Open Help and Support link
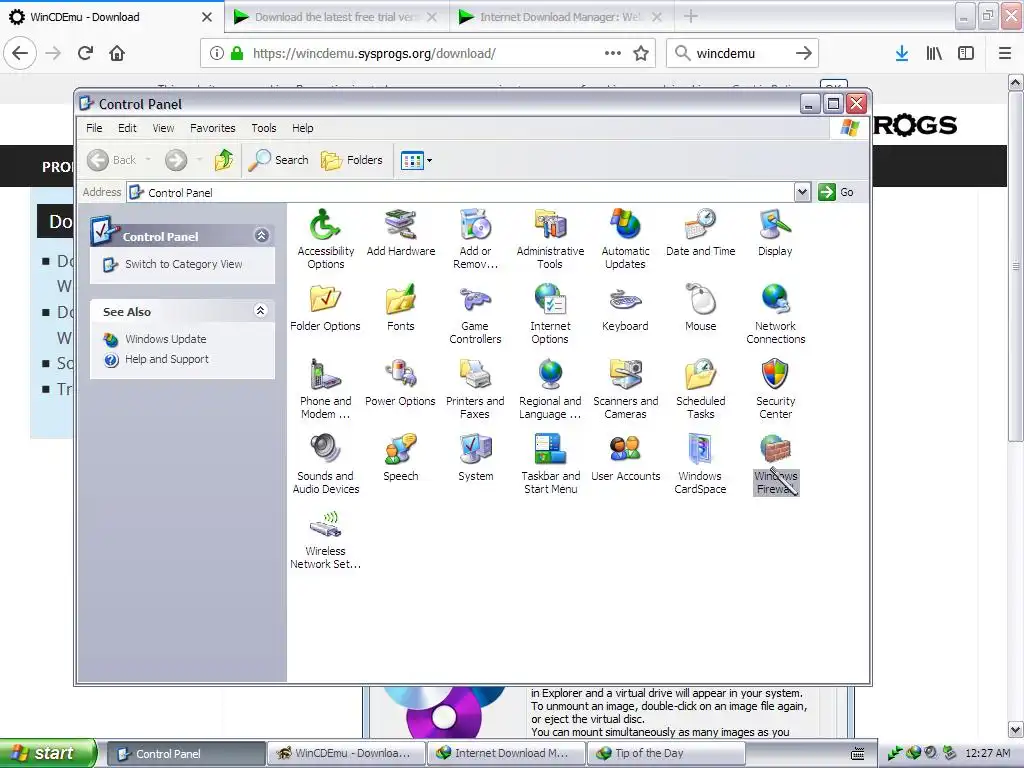 click(167, 359)
